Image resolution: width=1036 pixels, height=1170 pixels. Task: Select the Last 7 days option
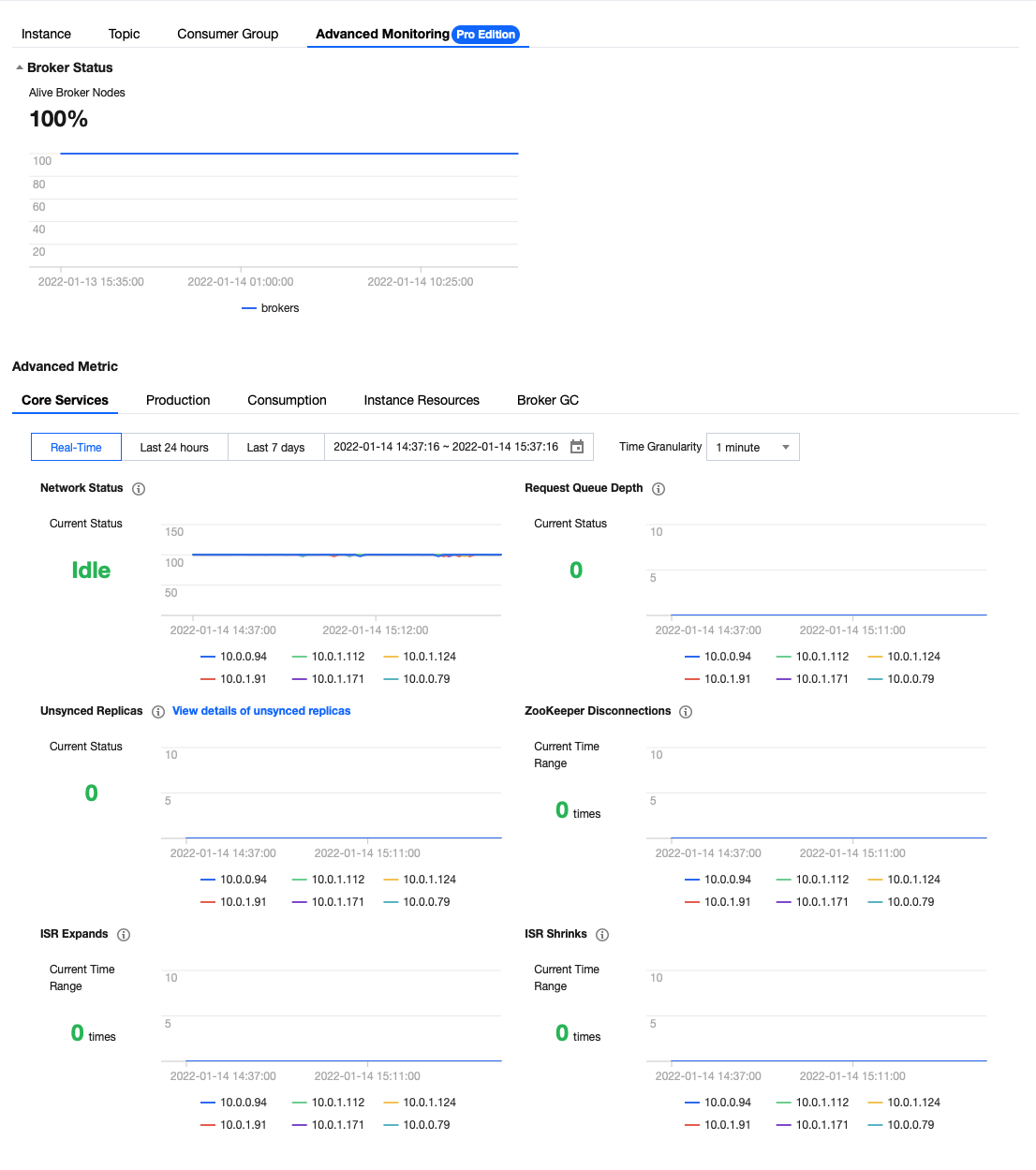(x=275, y=447)
